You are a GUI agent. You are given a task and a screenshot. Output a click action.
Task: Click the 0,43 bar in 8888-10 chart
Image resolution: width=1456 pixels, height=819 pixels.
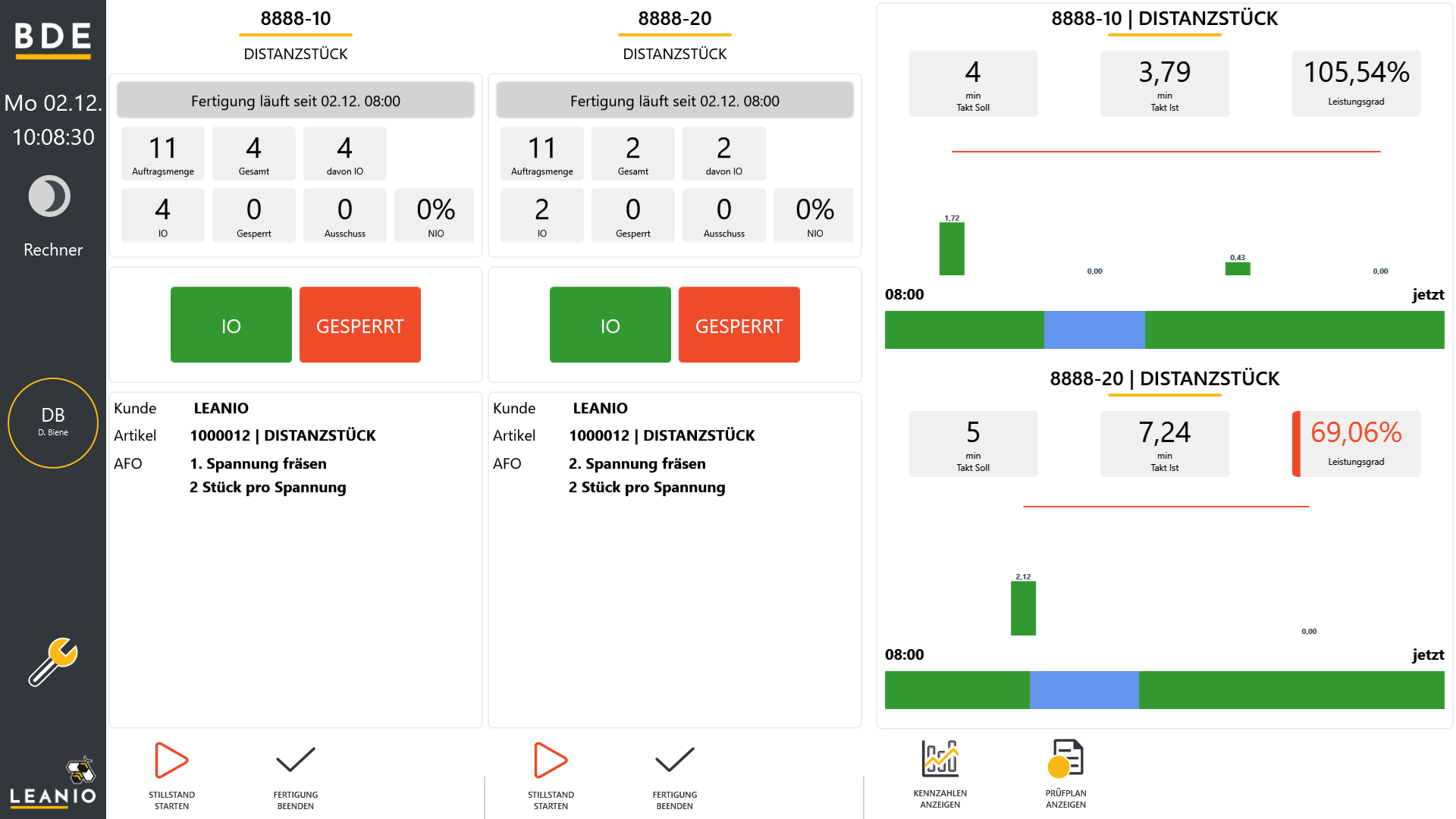click(1238, 268)
